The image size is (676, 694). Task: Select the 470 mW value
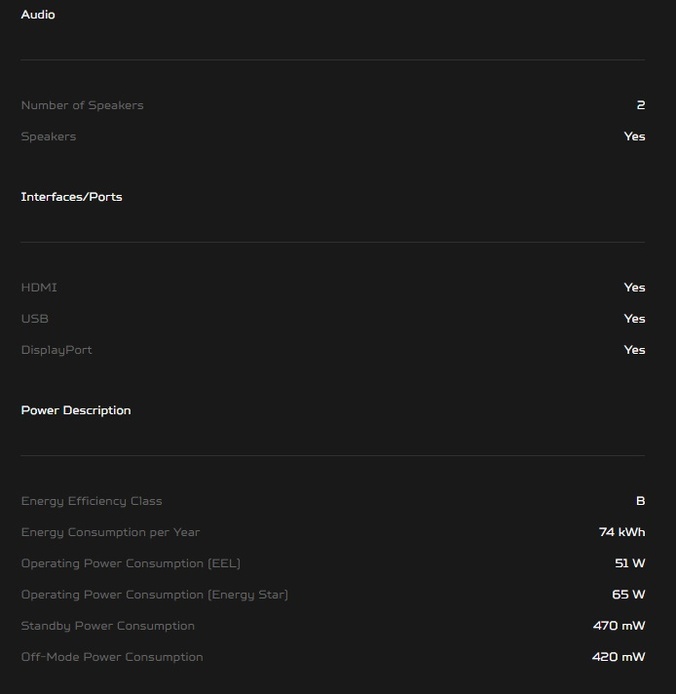(x=619, y=626)
